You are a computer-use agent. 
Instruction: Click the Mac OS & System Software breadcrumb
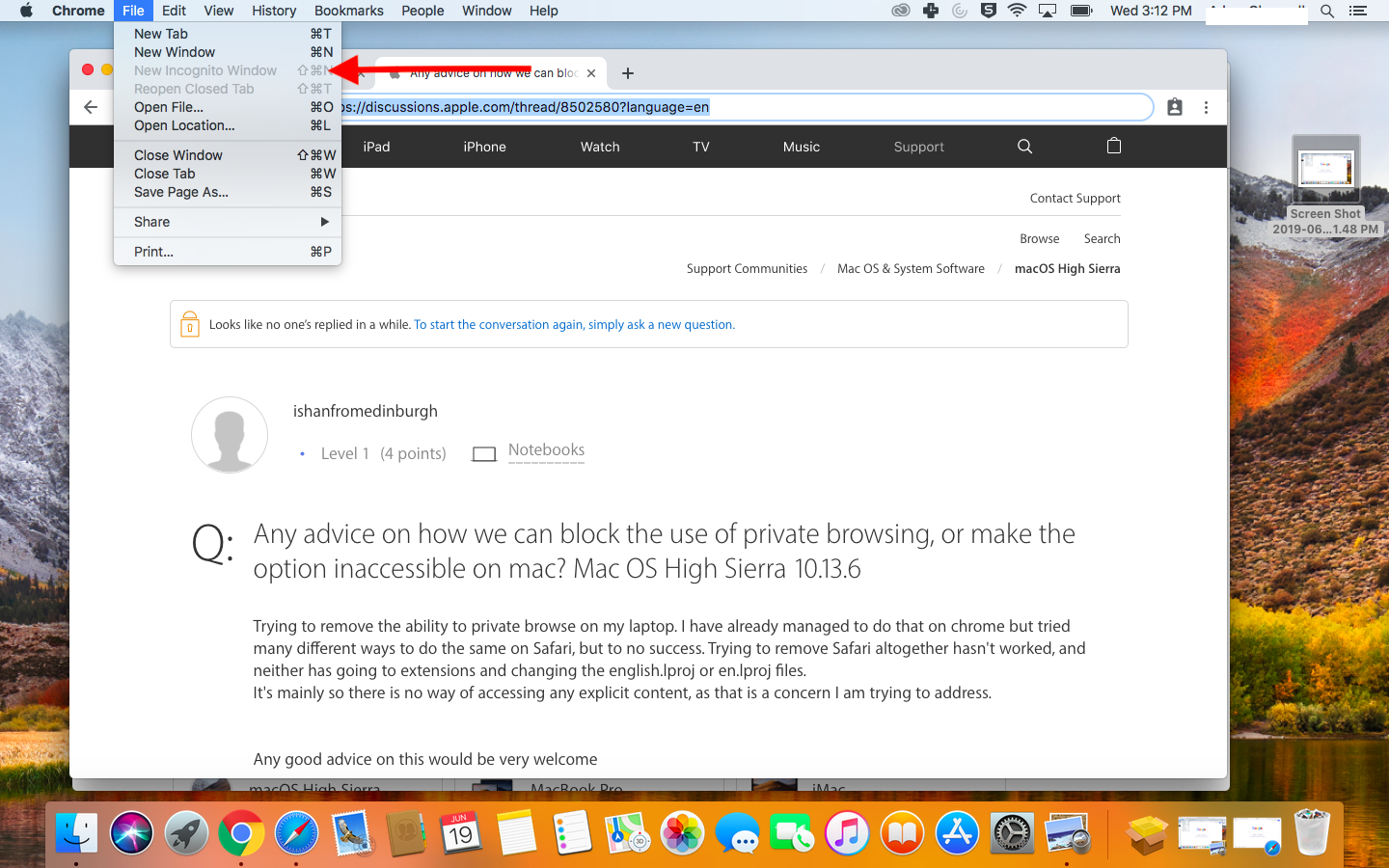[912, 269]
